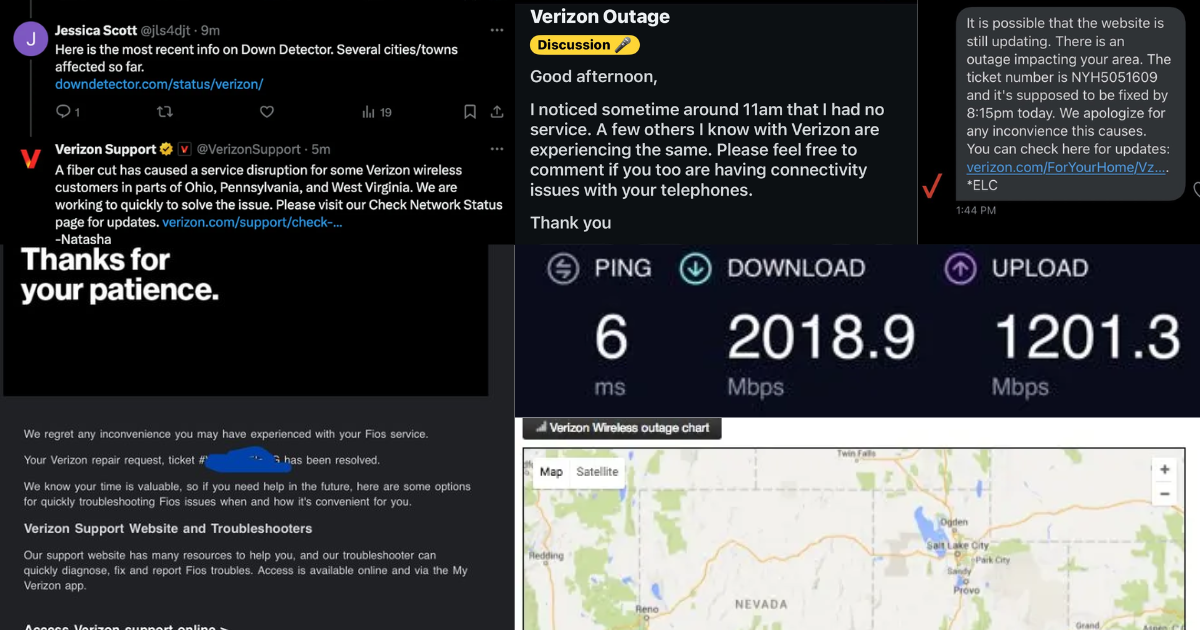Open the Verizon Wireless outage chart tab
This screenshot has width=1200, height=630.
tap(622, 428)
